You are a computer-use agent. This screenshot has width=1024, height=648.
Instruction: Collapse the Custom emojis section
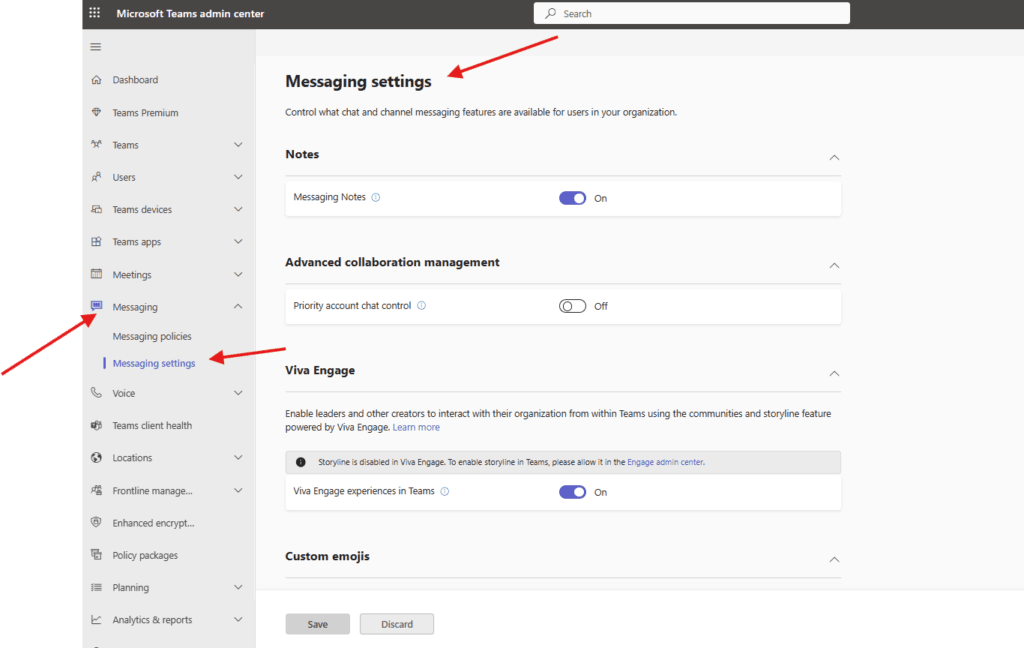pos(834,559)
